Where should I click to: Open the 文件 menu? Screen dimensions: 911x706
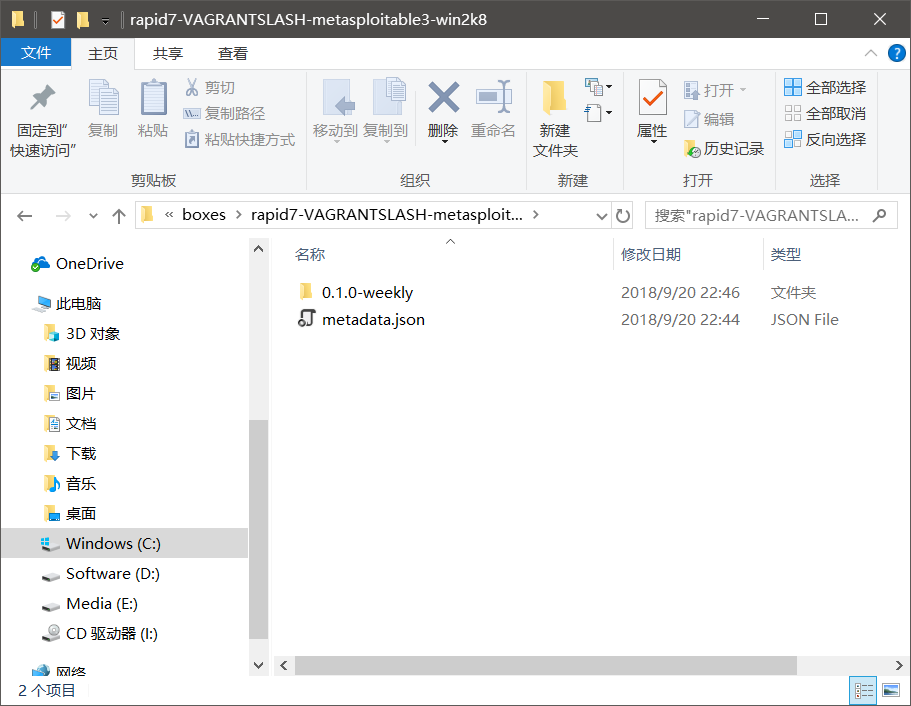point(36,53)
